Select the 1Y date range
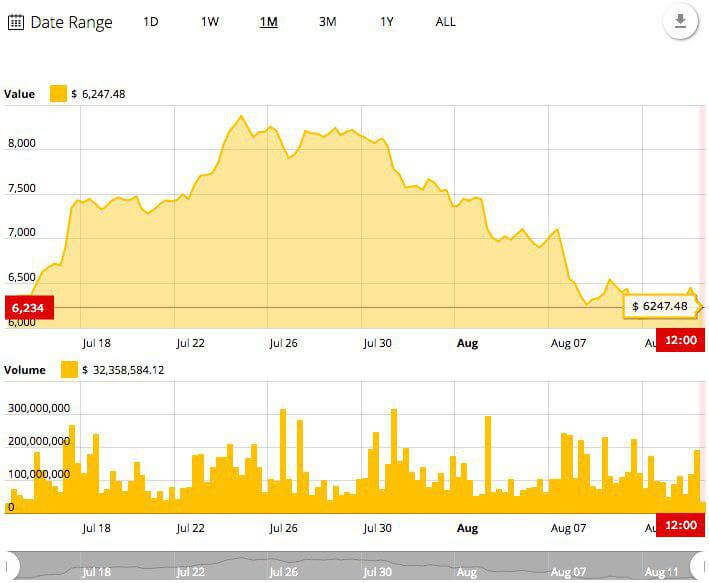Viewport: 709px width, 583px height. (387, 22)
